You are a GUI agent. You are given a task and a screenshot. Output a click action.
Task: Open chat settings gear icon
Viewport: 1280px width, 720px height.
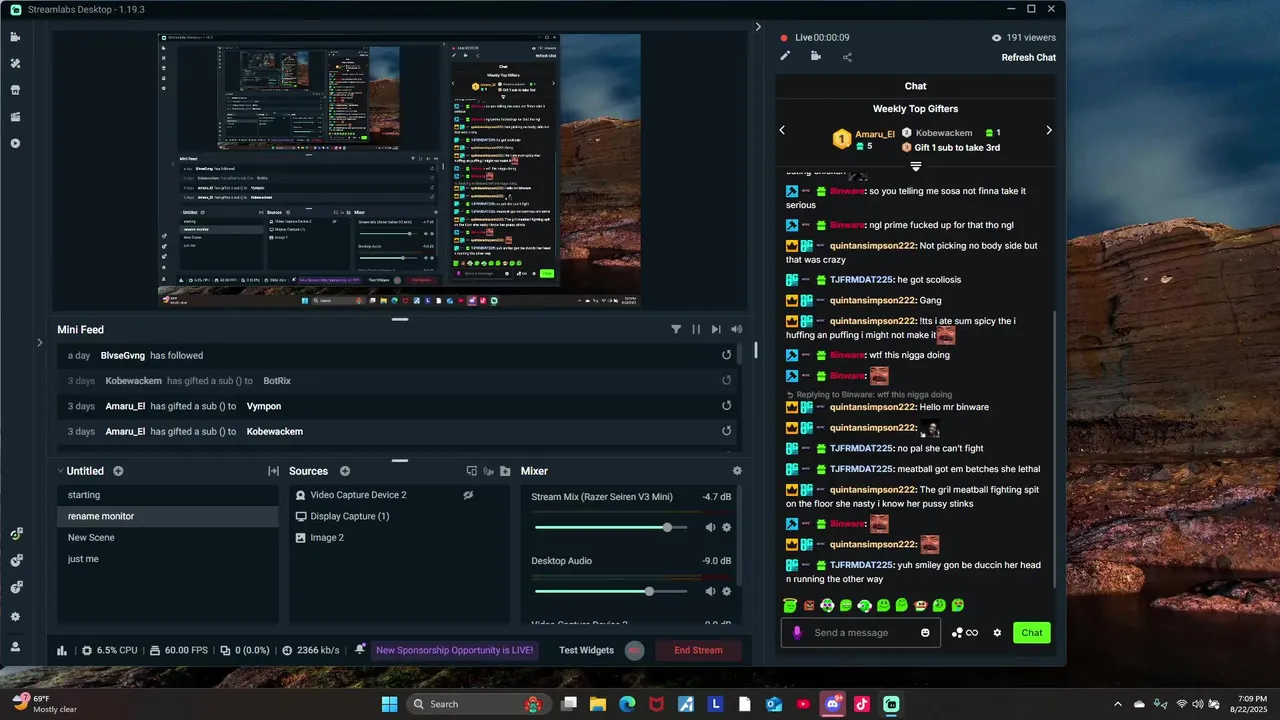pos(997,633)
